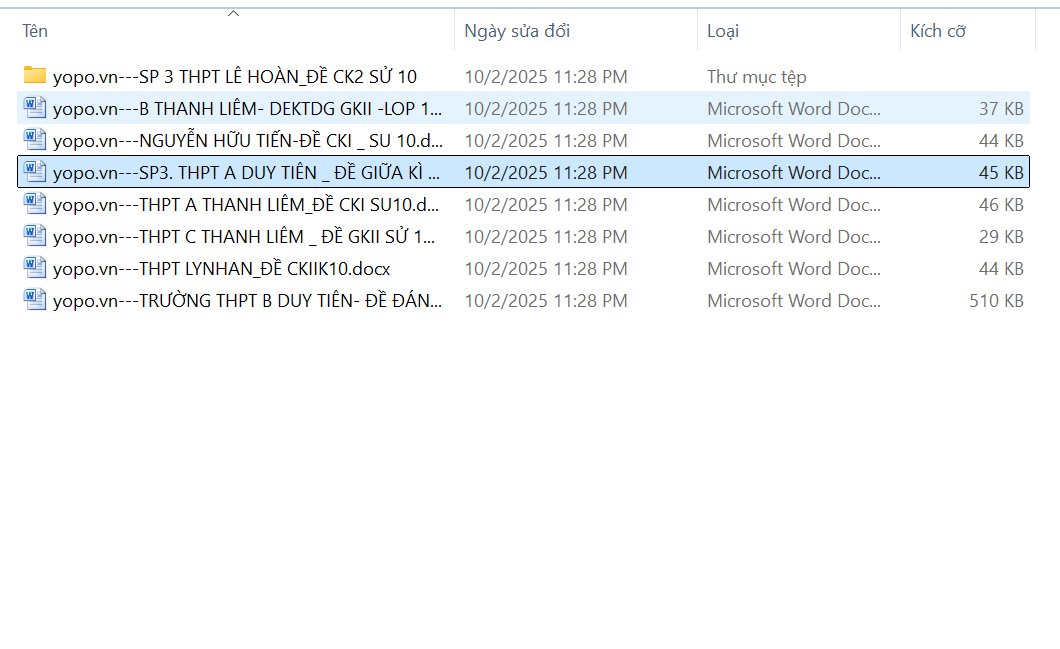Select the SP 3 THPT LÊ HOÀN folder name
Viewport: 1060px width, 649px height.
click(x=235, y=76)
